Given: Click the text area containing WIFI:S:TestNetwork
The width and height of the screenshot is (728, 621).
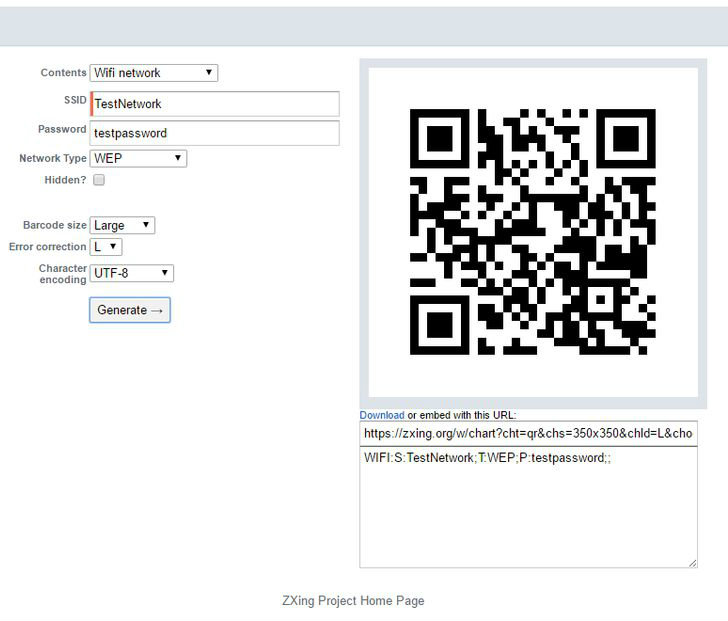Looking at the screenshot, I should [528, 507].
